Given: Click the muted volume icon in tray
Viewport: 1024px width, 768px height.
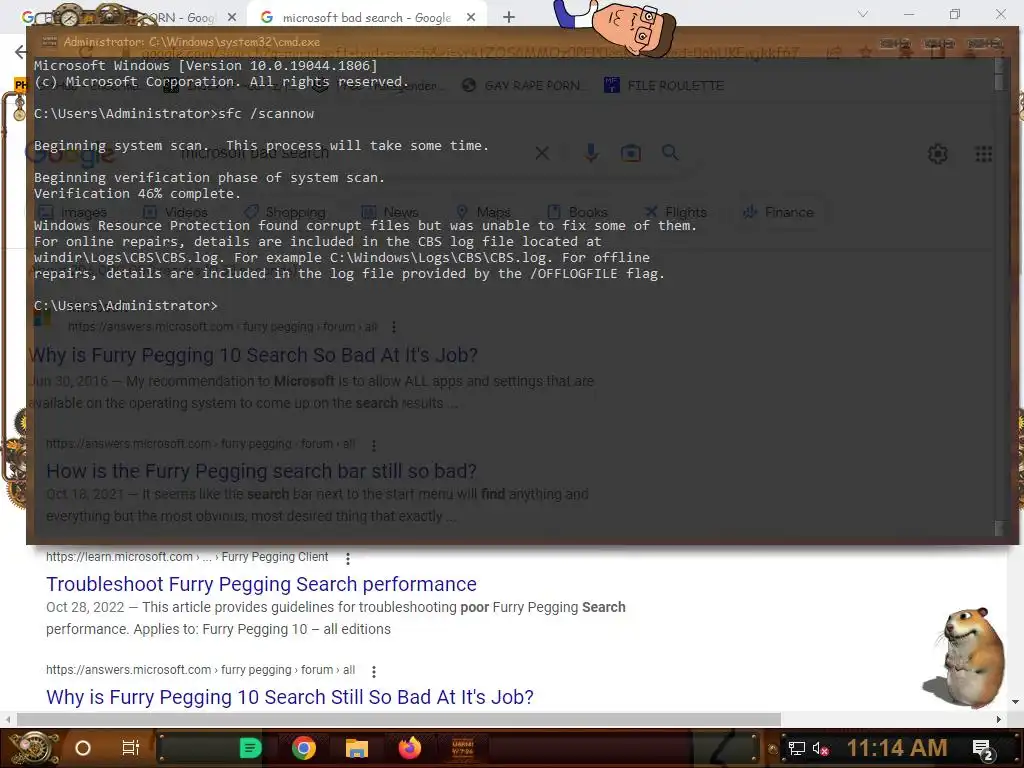Looking at the screenshot, I should pyautogui.click(x=820, y=748).
